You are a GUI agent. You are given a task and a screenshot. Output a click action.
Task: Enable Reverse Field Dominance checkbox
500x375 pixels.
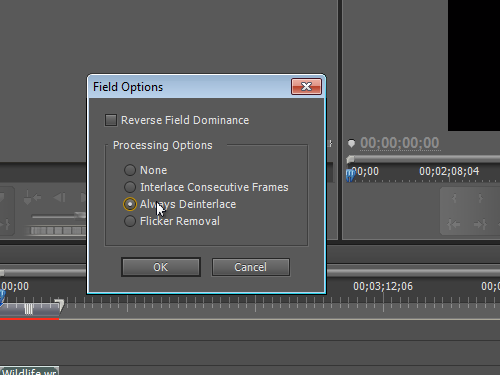pos(111,120)
